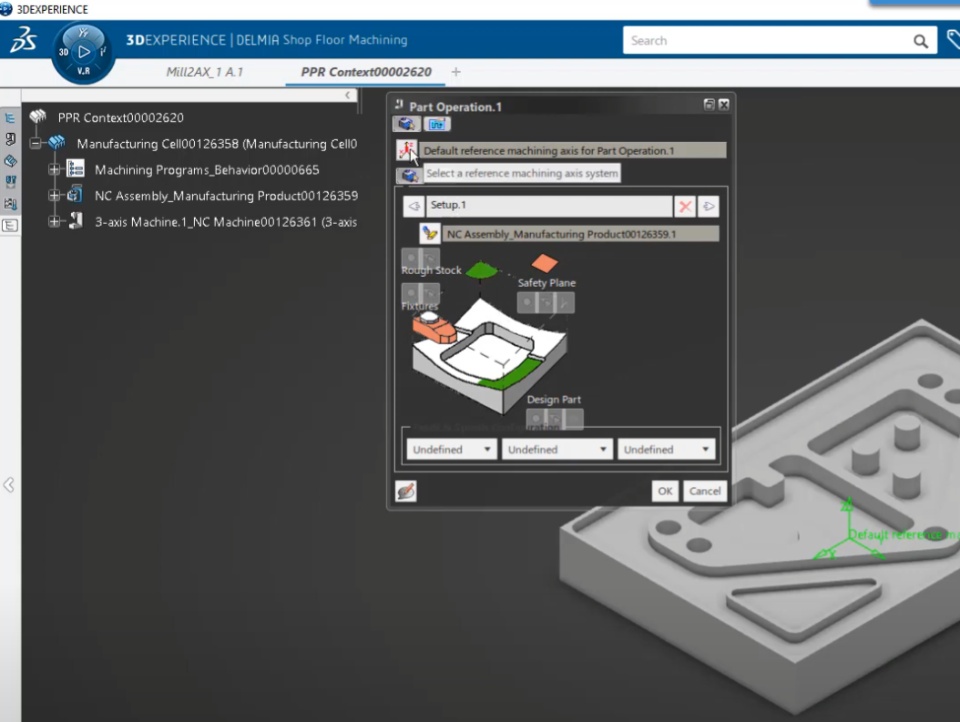Click the third Safety Plane selection button
Image resolution: width=960 pixels, height=722 pixels.
tap(564, 303)
